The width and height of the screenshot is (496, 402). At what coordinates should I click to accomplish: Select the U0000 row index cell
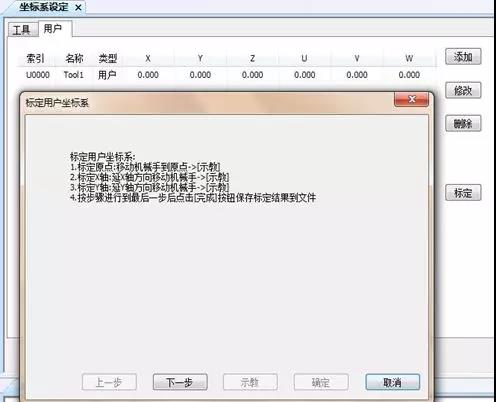38,75
